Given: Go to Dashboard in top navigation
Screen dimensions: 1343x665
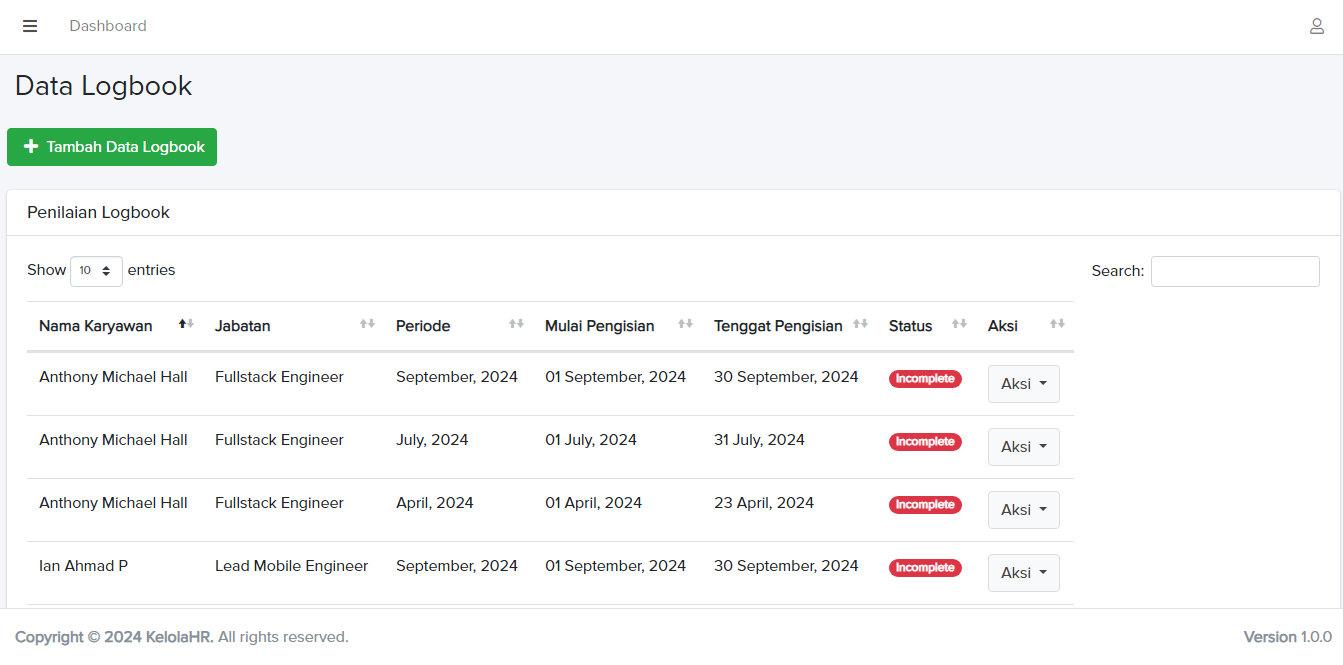Looking at the screenshot, I should click(108, 26).
